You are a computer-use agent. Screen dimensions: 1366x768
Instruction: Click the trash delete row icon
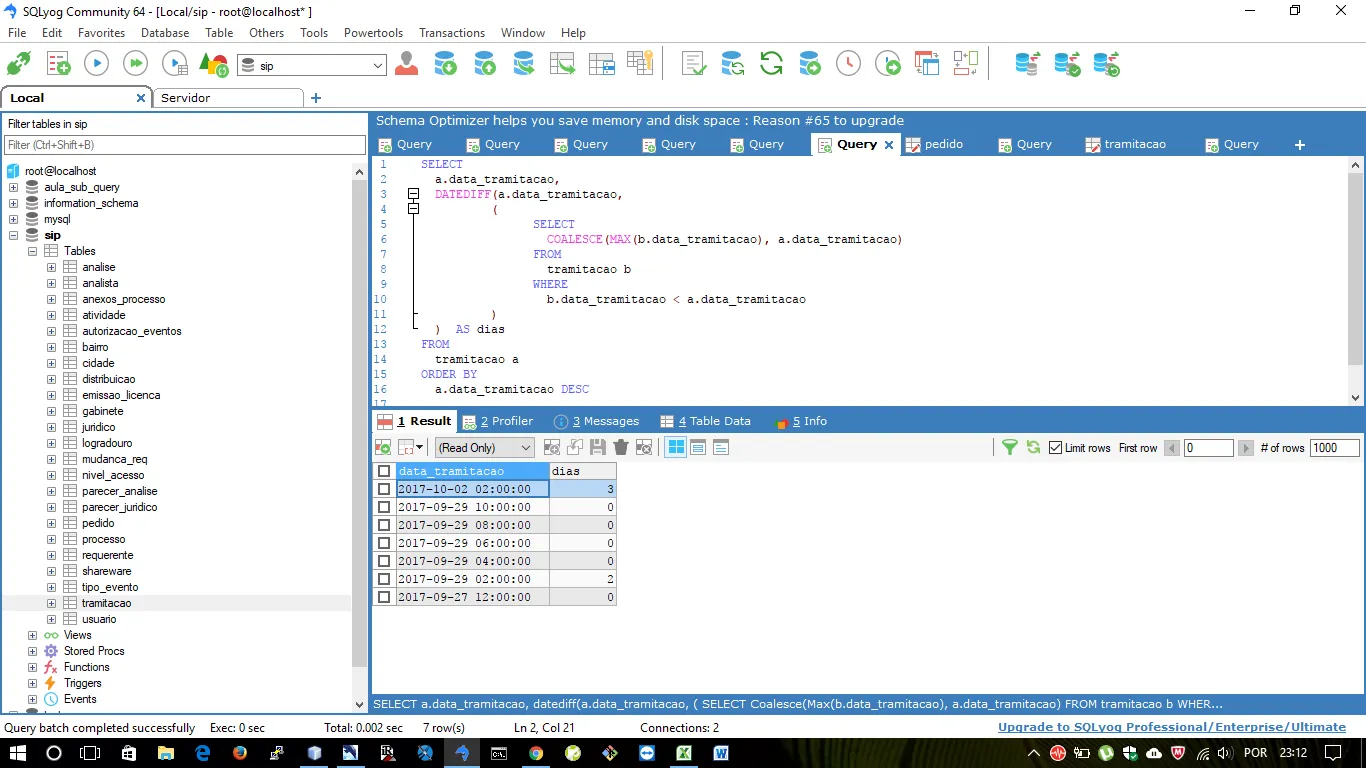tap(621, 448)
